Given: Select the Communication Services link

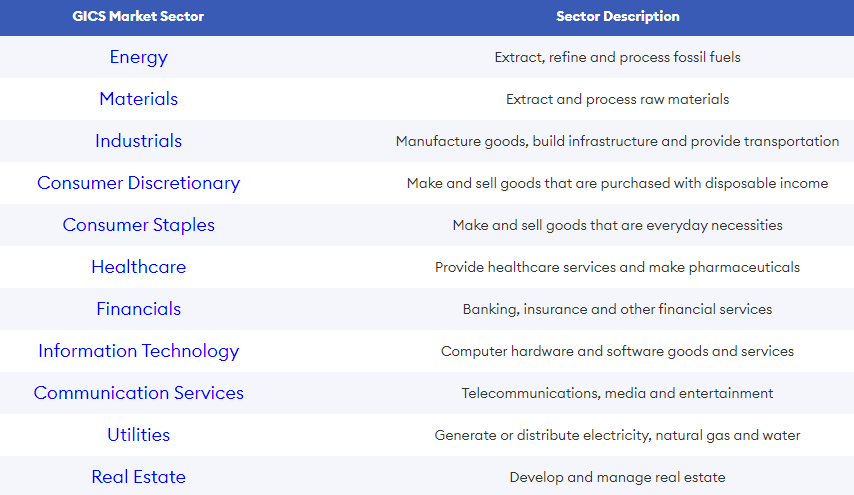Looking at the screenshot, I should coord(138,393).
